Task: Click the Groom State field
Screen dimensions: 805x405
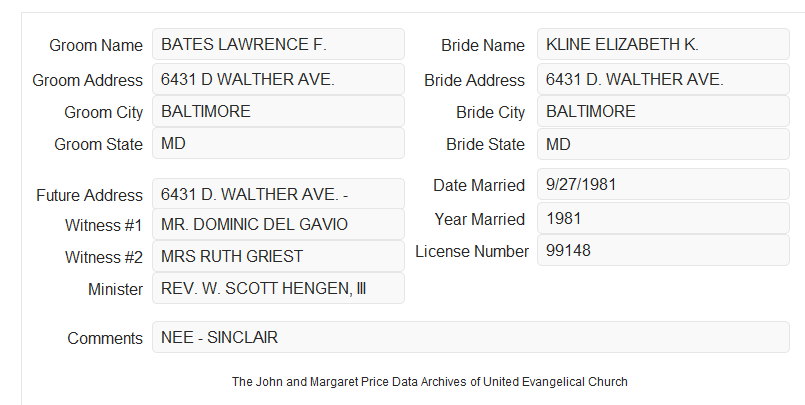Action: [278, 143]
